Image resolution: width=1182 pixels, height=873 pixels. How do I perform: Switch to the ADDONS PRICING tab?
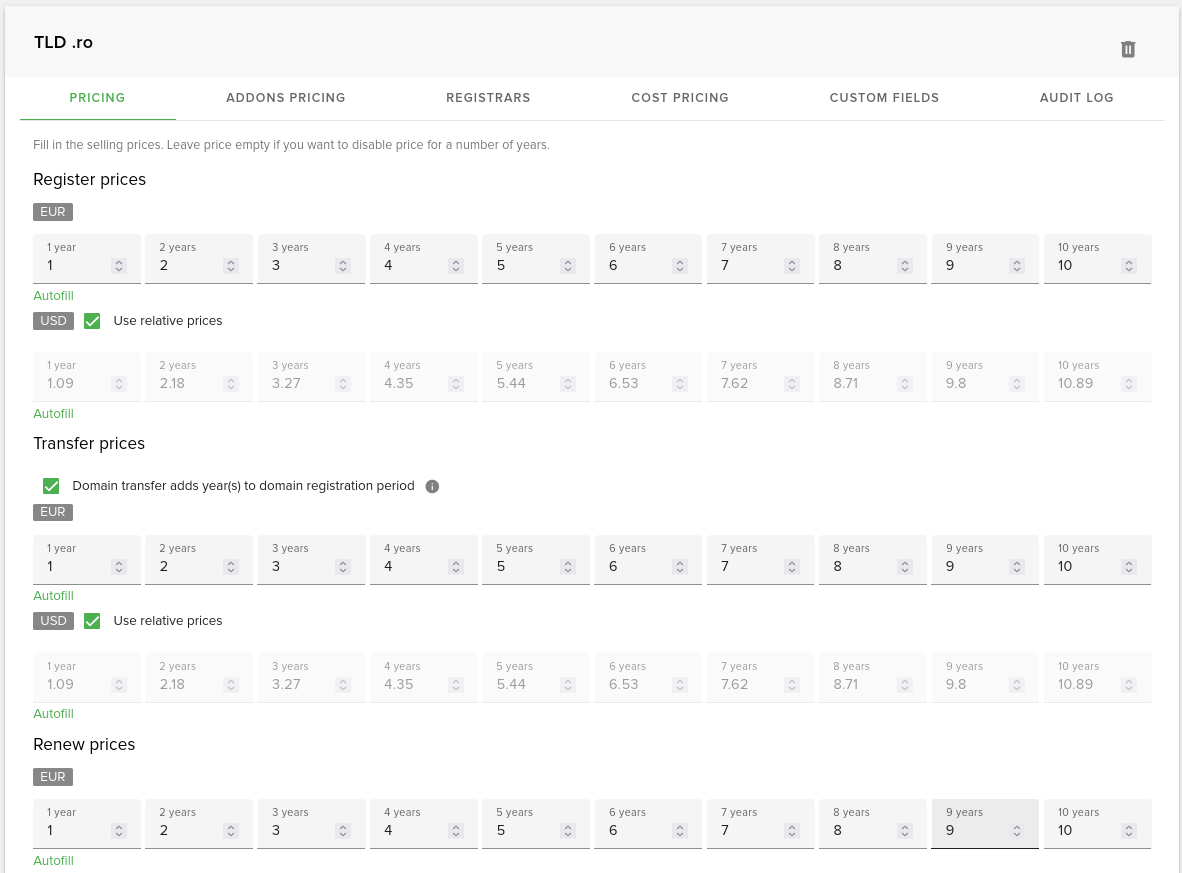coord(286,98)
